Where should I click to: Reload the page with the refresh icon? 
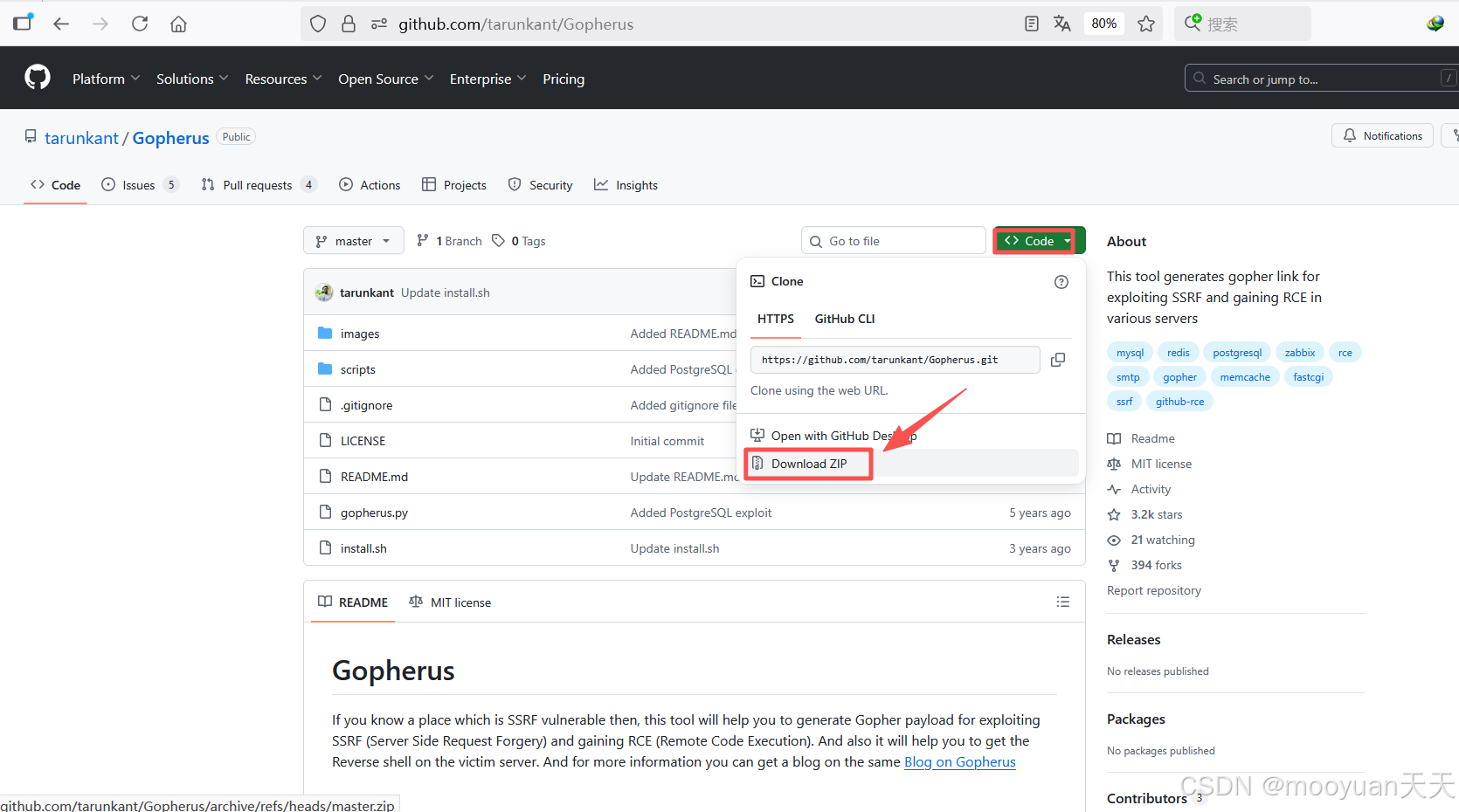[140, 24]
